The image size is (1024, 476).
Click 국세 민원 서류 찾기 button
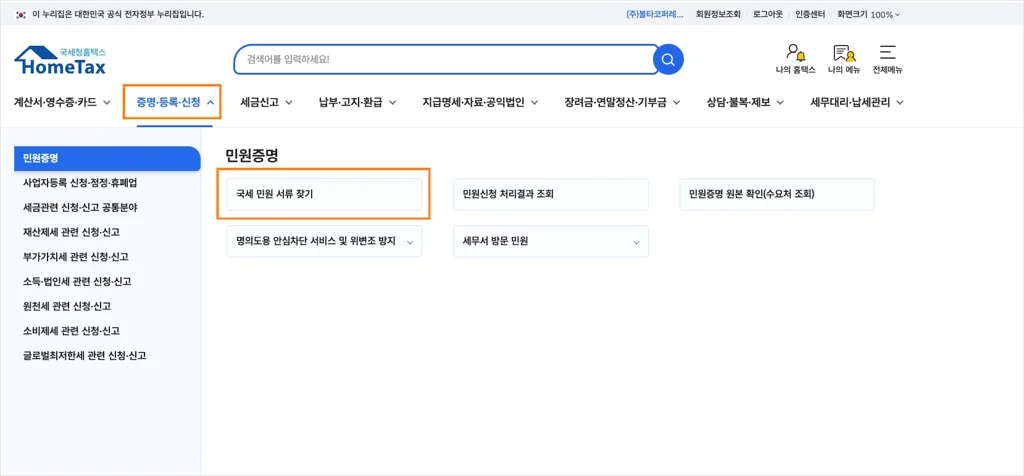pos(324,194)
